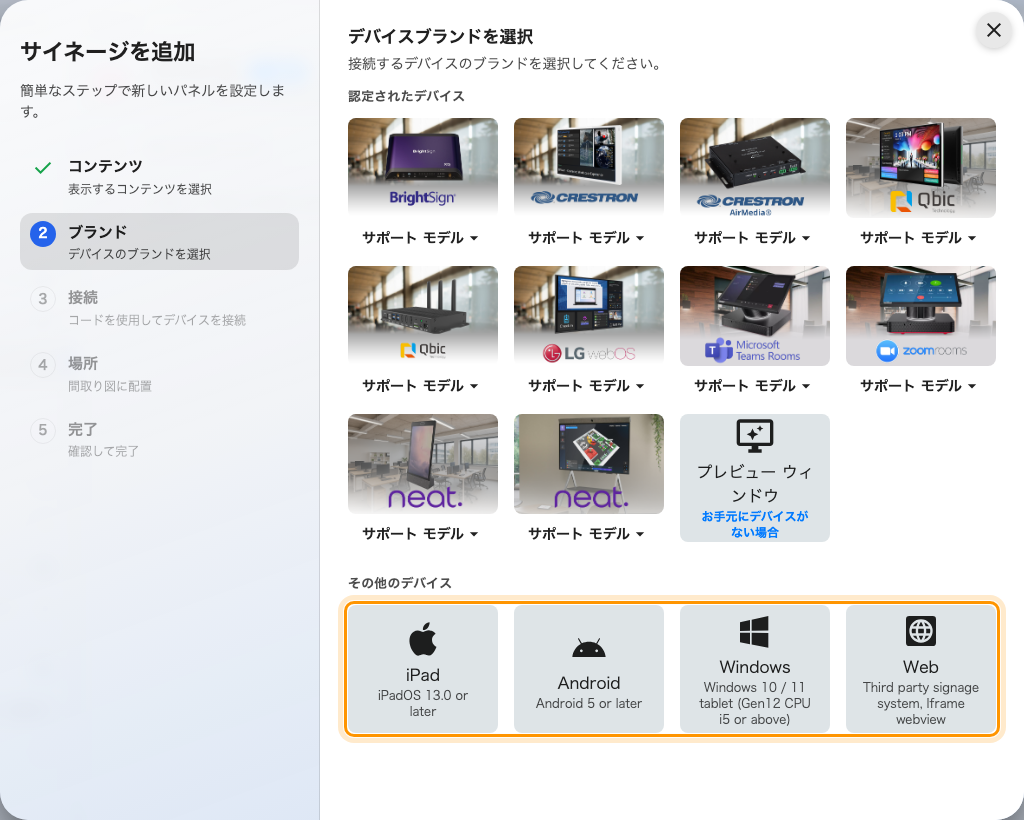Image resolution: width=1024 pixels, height=820 pixels.
Task: Click the Apple logo icon
Action: (423, 639)
